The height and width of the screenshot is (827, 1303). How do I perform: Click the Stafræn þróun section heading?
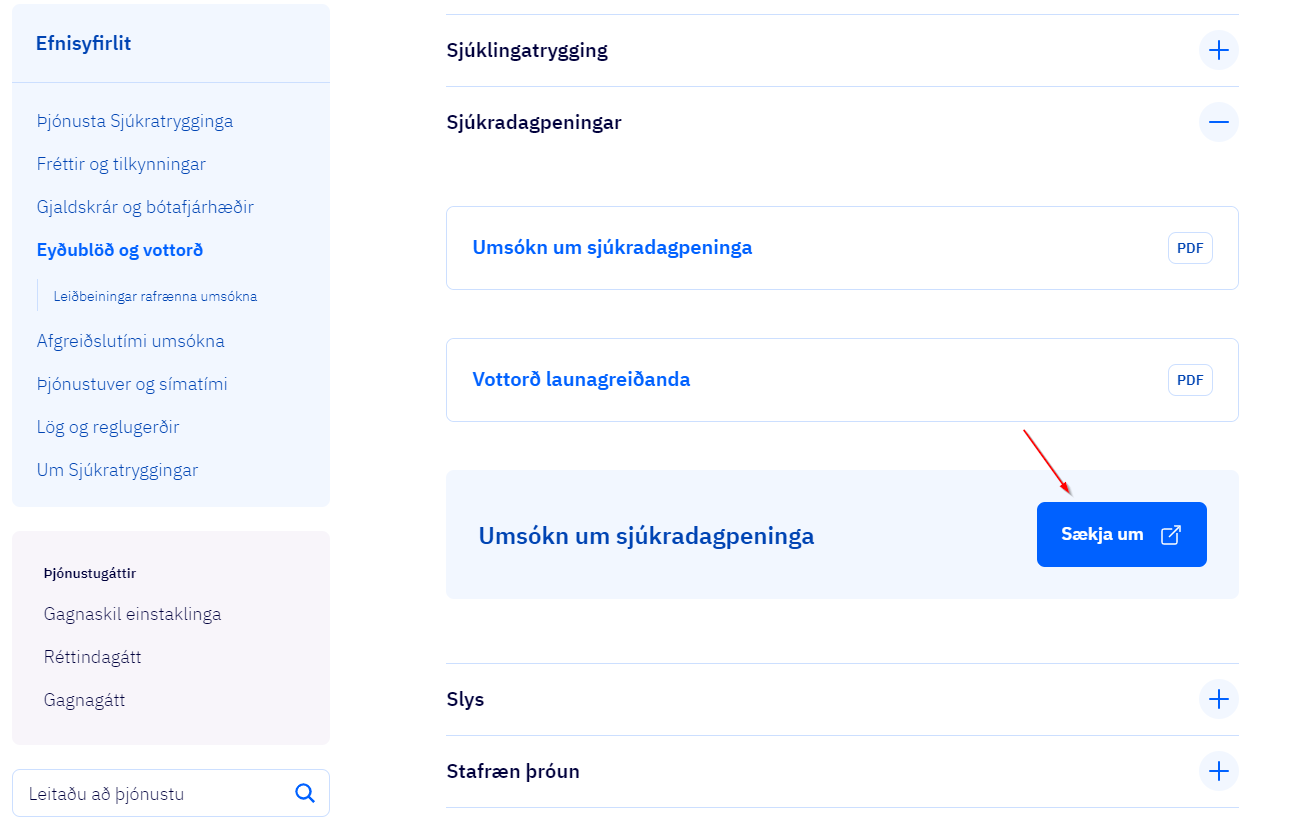click(513, 771)
